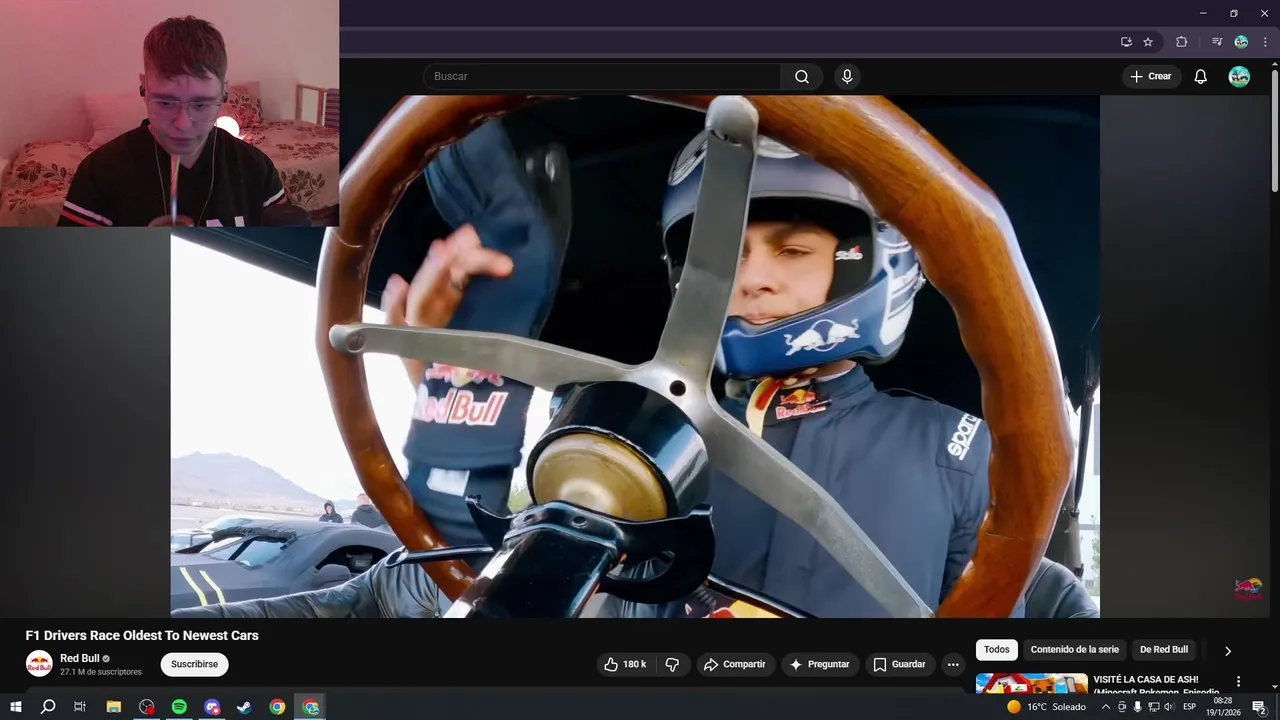Open options for VISITÉ LA CASA DE ASH video
This screenshot has height=720, width=1280.
pyautogui.click(x=1239, y=682)
